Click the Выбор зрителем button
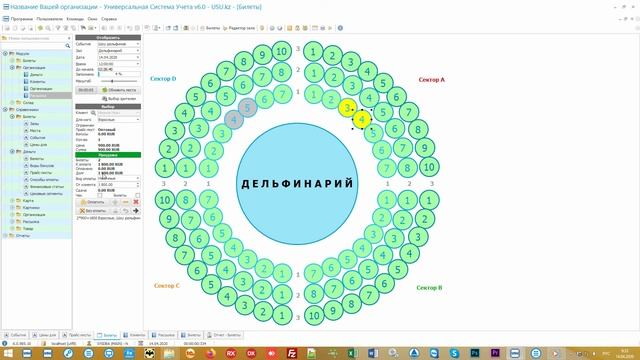 point(119,99)
